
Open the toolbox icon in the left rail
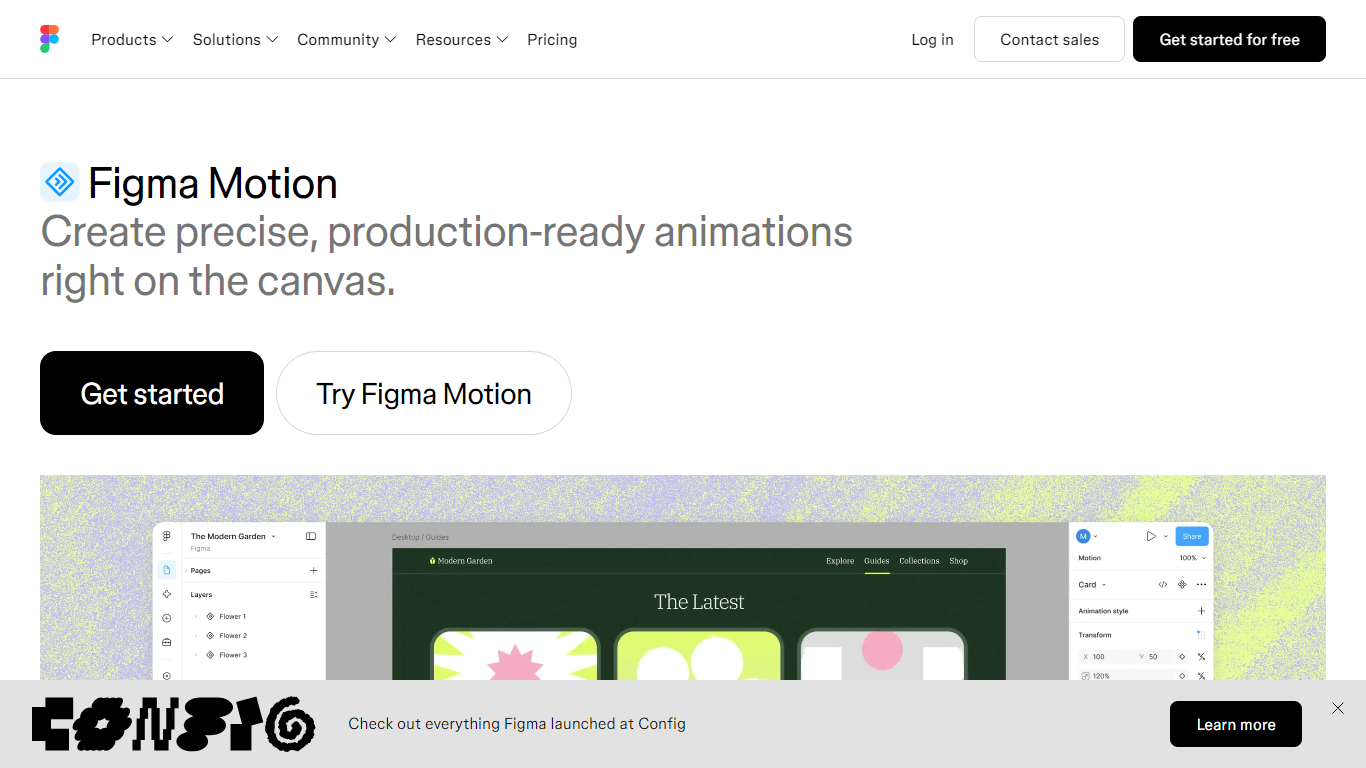pos(167,642)
